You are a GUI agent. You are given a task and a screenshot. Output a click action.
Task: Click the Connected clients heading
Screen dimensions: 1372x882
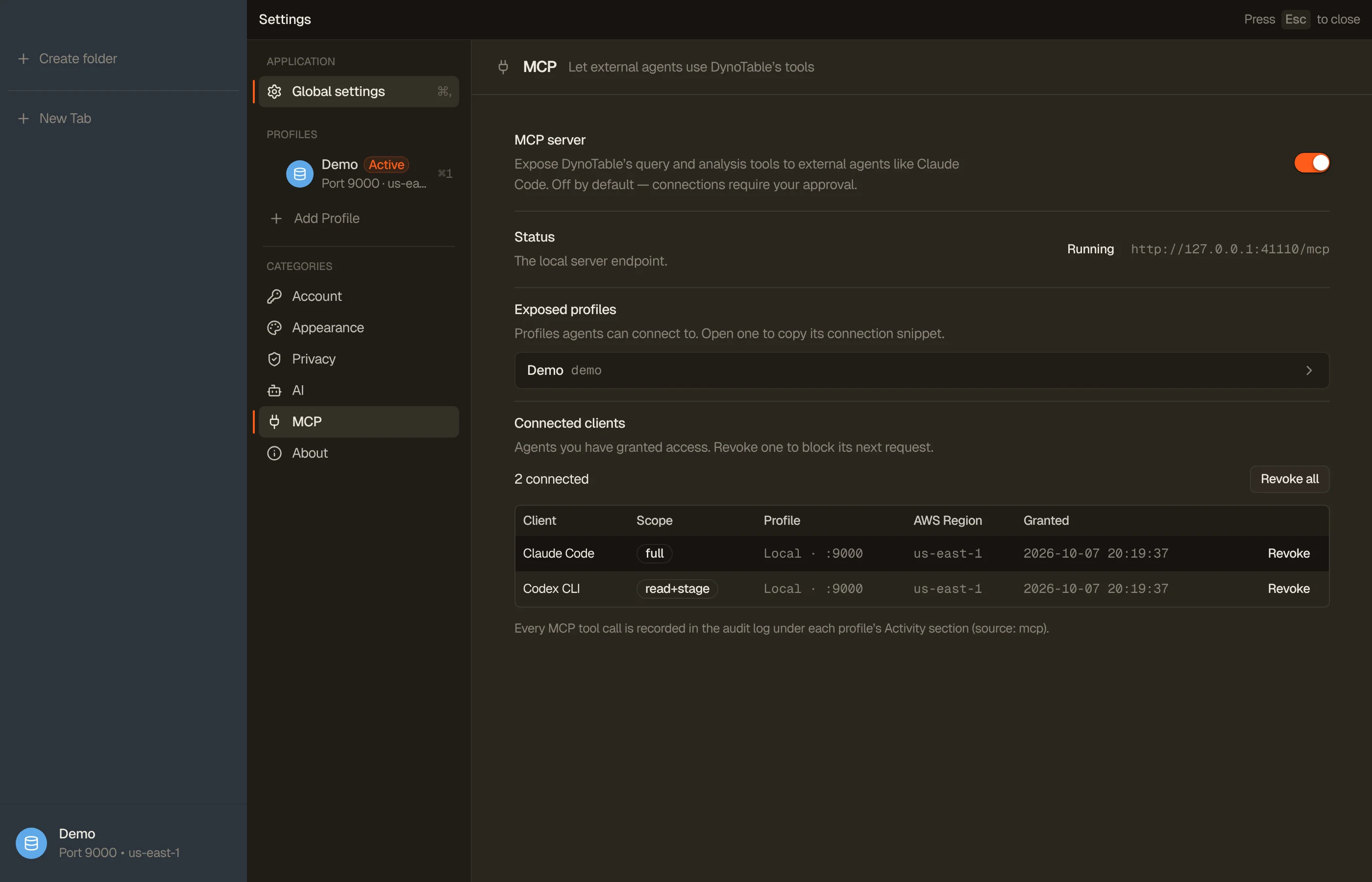click(x=569, y=423)
